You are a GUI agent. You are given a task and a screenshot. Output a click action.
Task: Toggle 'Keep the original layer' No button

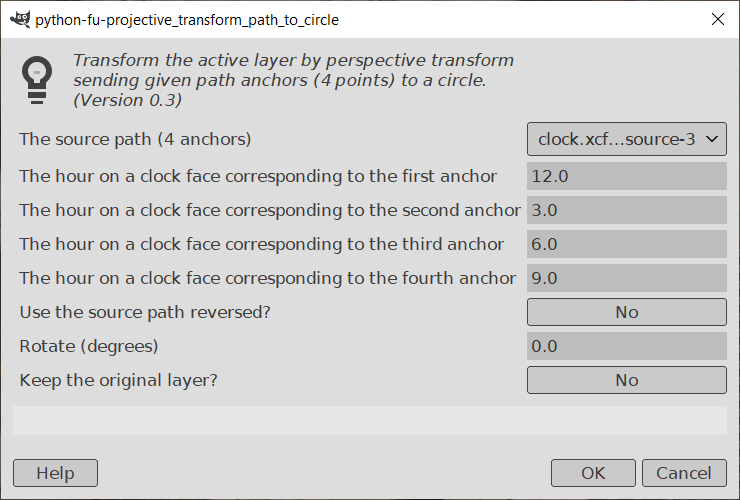pyautogui.click(x=626, y=380)
